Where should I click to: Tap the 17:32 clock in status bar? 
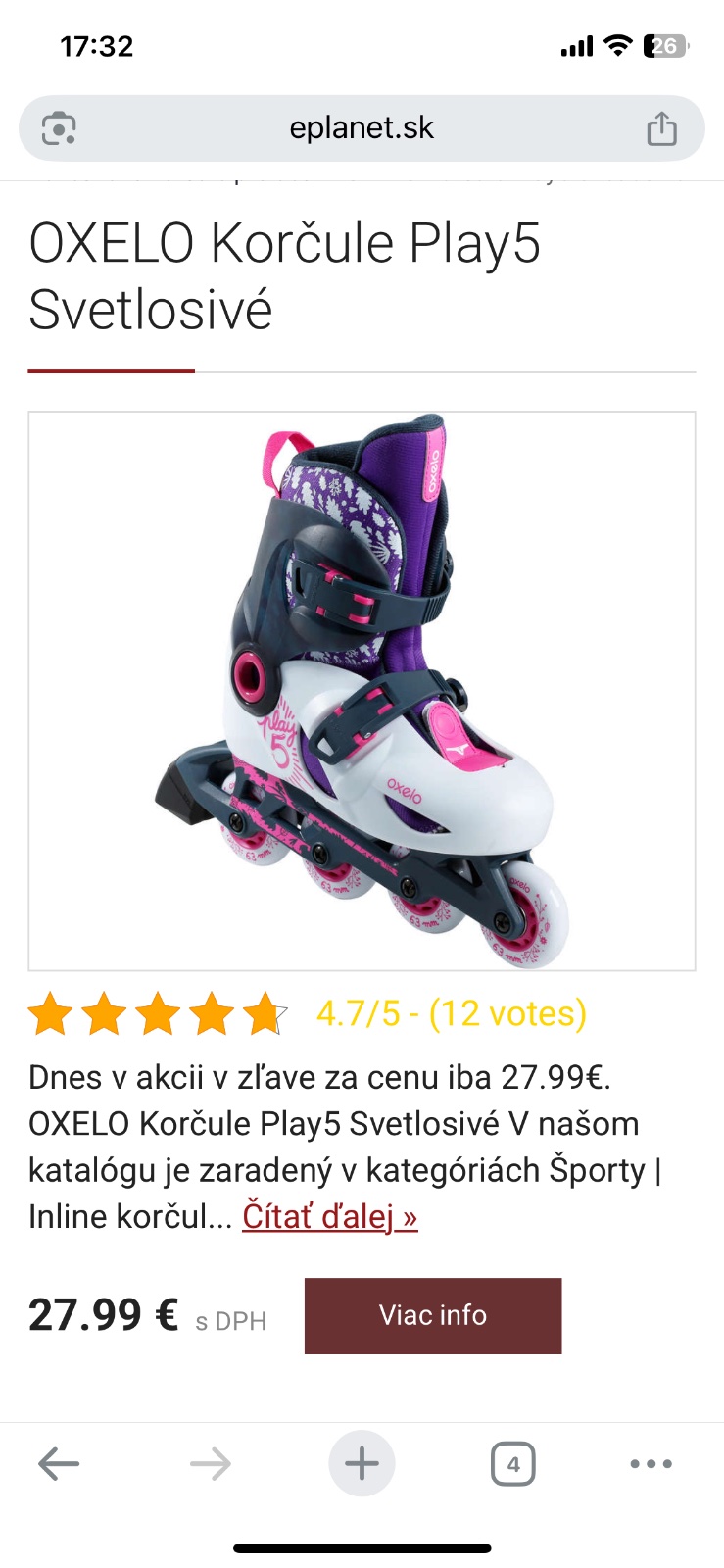(x=96, y=46)
